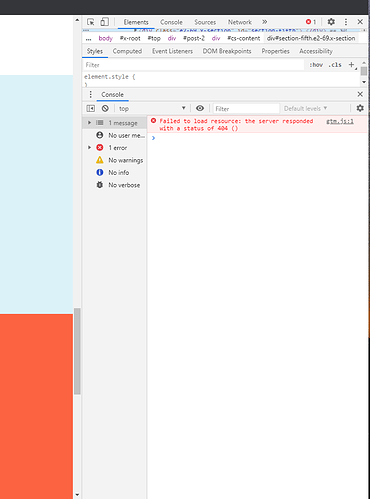Open the gtm.js:1 source link
This screenshot has width=370, height=499.
tap(340, 121)
